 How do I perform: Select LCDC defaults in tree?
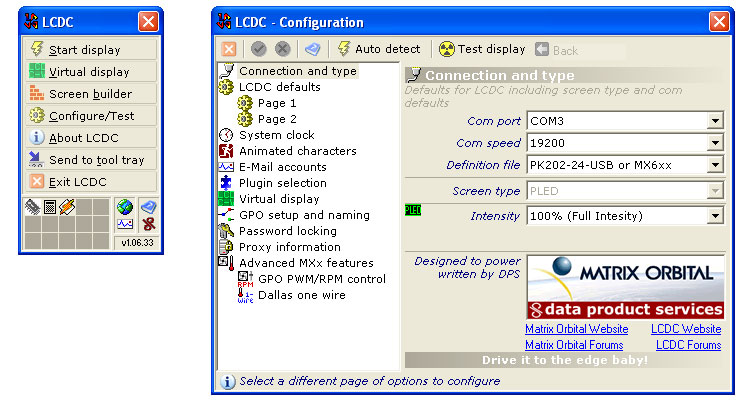[x=280, y=87]
